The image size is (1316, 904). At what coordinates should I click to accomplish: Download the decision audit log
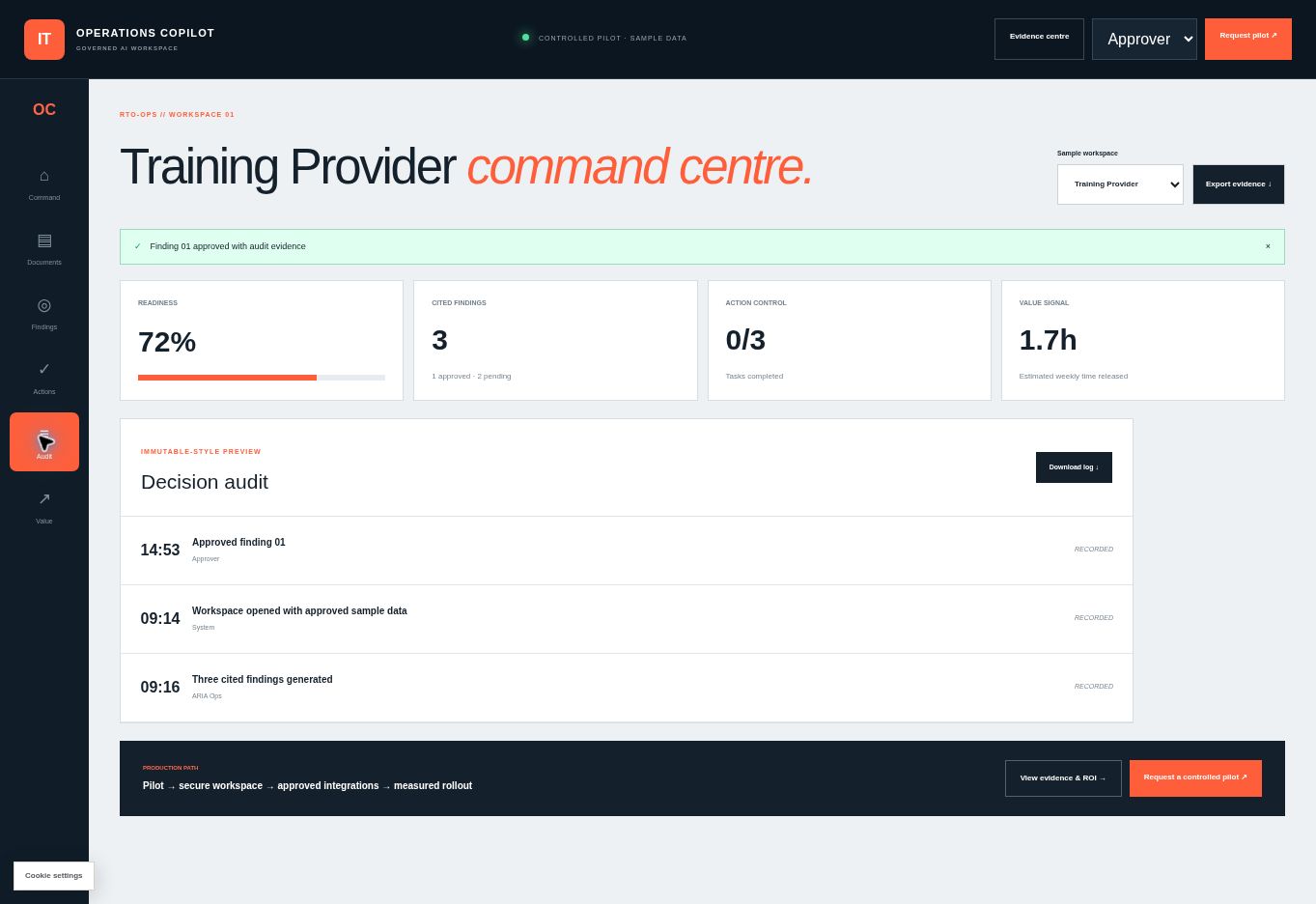click(1074, 467)
